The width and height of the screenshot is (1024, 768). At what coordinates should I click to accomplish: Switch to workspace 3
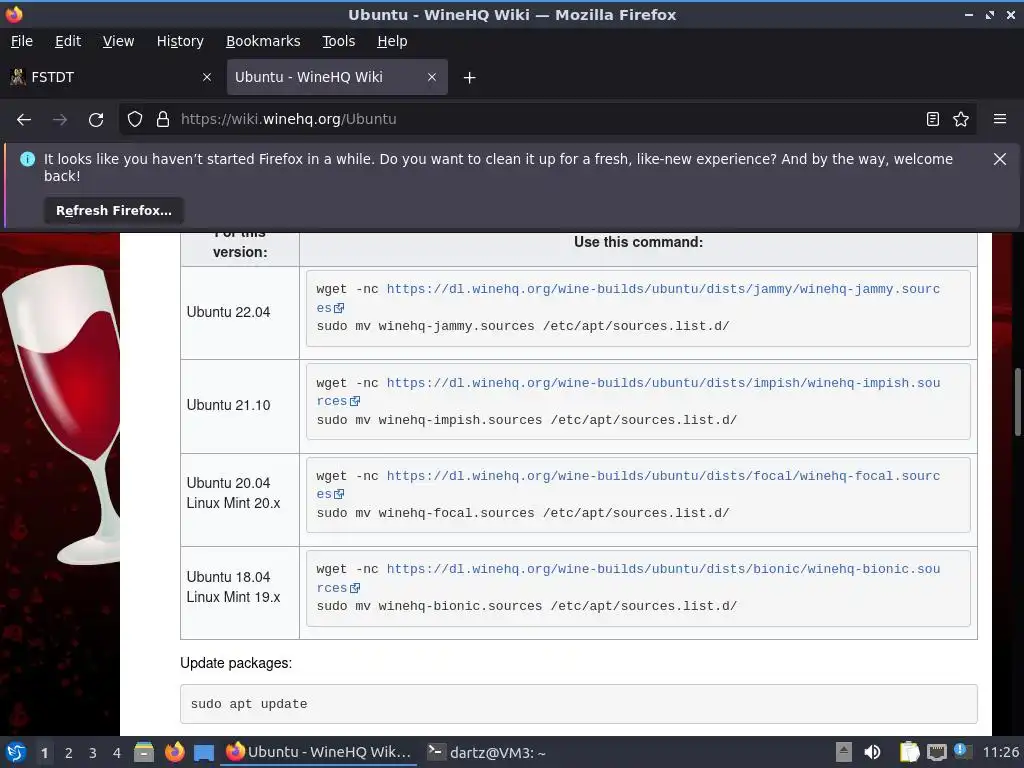click(x=93, y=753)
